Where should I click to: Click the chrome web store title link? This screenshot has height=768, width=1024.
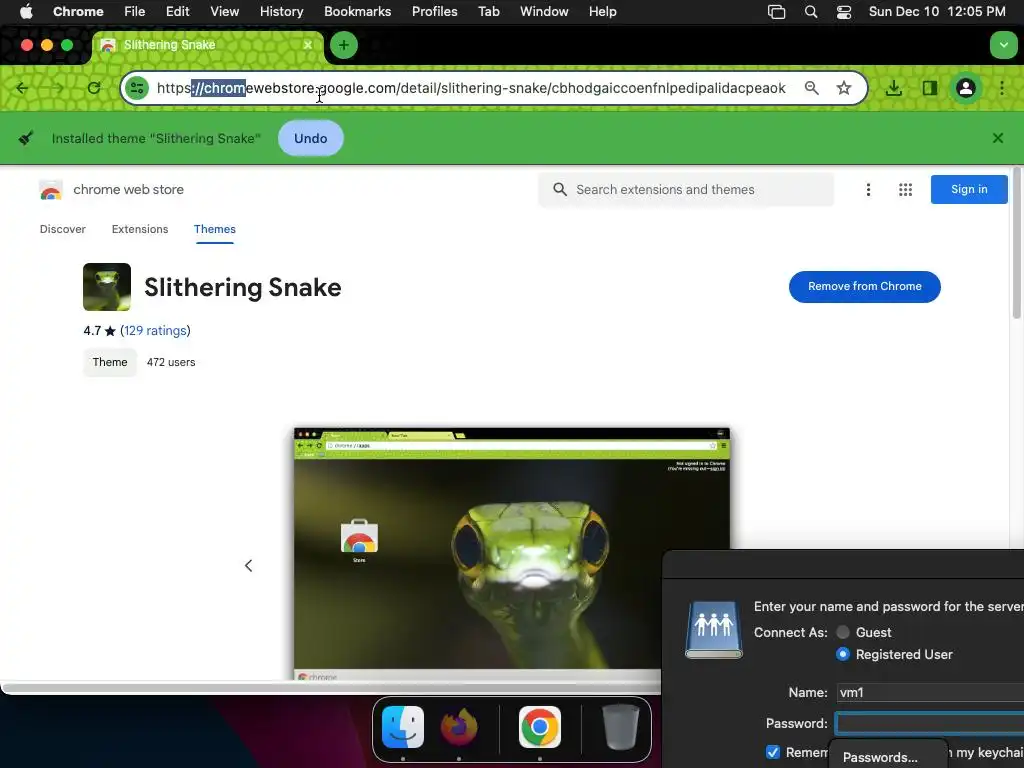coord(129,189)
